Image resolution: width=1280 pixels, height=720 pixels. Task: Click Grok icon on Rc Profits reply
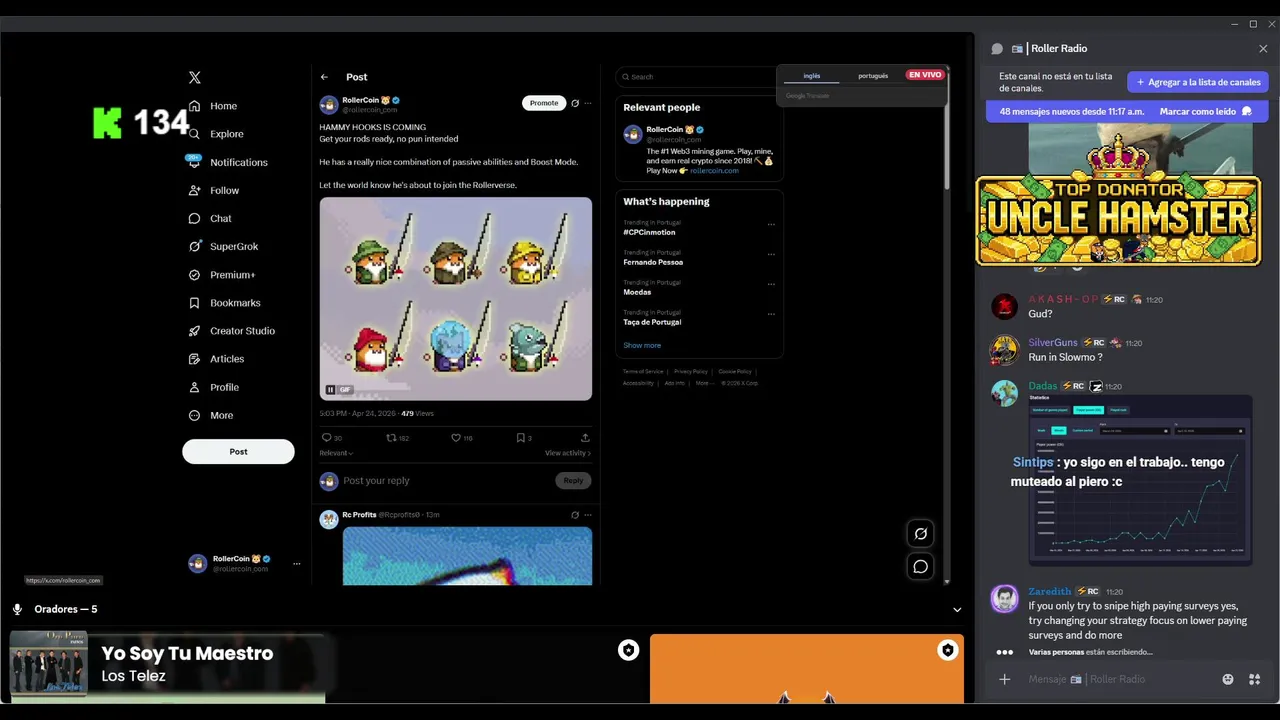[x=575, y=515]
